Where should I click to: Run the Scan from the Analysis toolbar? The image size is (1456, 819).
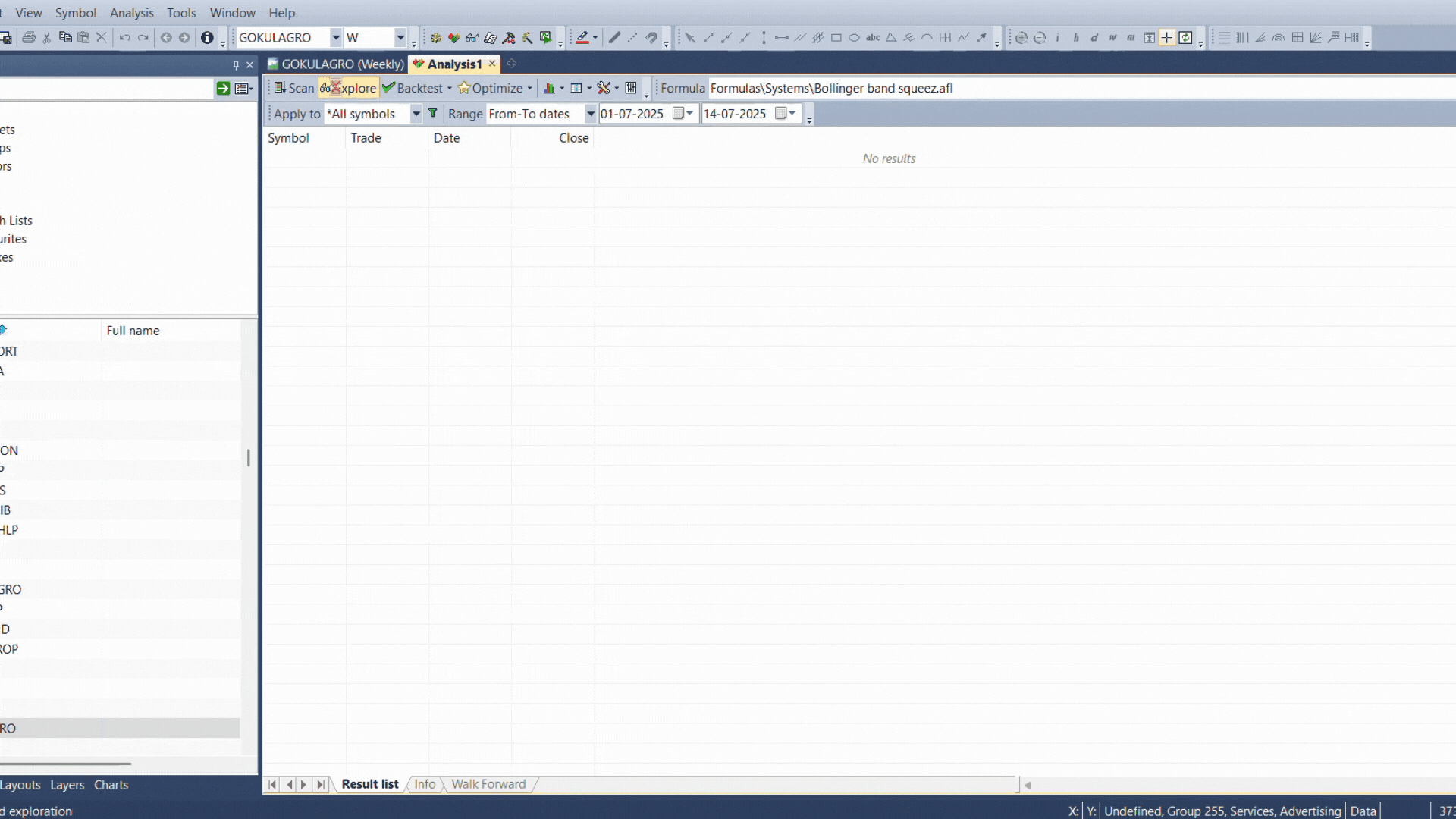point(291,87)
